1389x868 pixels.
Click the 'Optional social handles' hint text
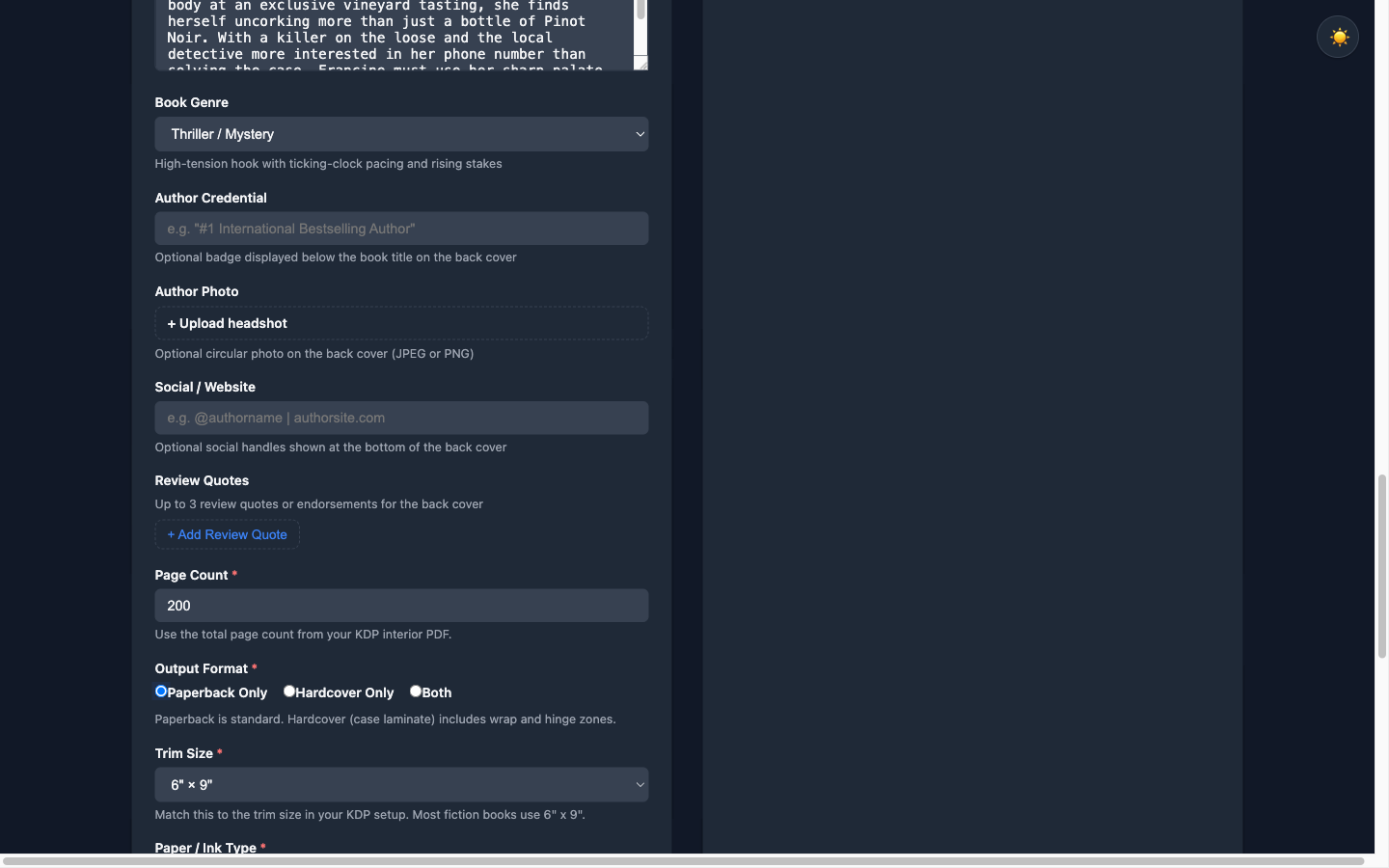click(330, 448)
